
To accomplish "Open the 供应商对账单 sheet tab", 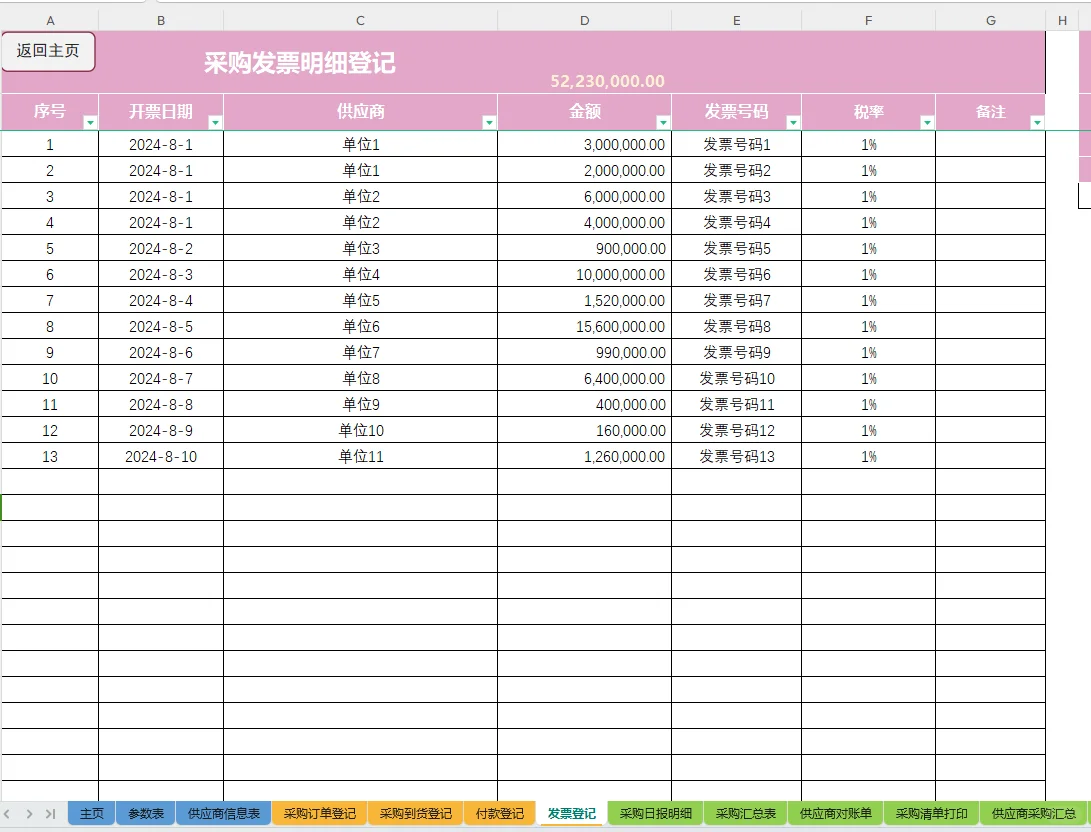I will pyautogui.click(x=835, y=813).
